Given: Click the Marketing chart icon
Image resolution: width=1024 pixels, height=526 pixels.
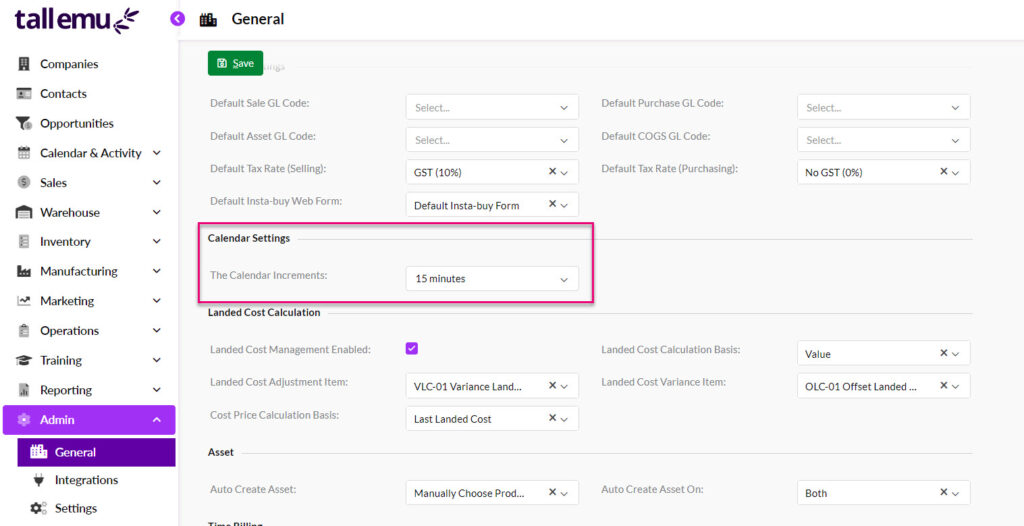Looking at the screenshot, I should click(24, 301).
